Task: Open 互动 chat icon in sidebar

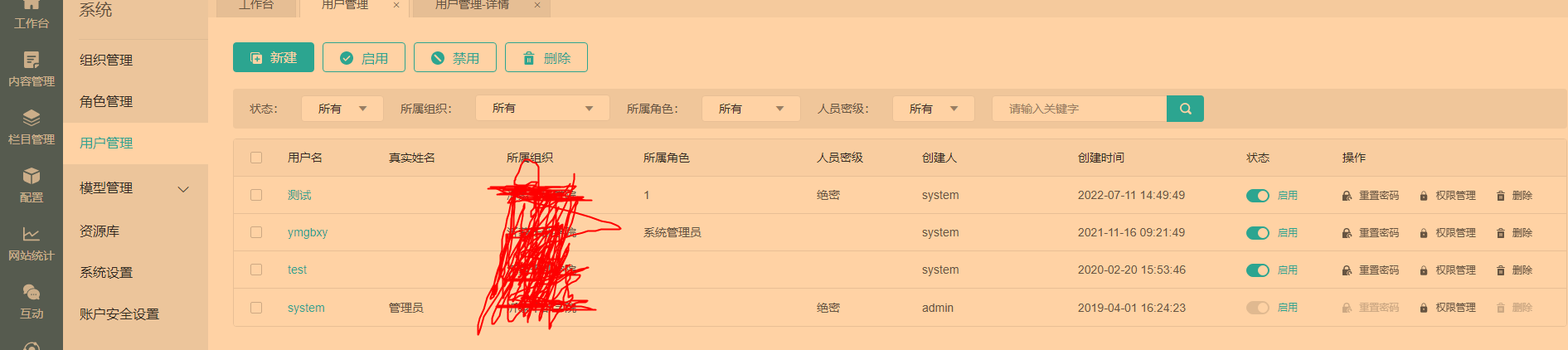Action: 32,301
